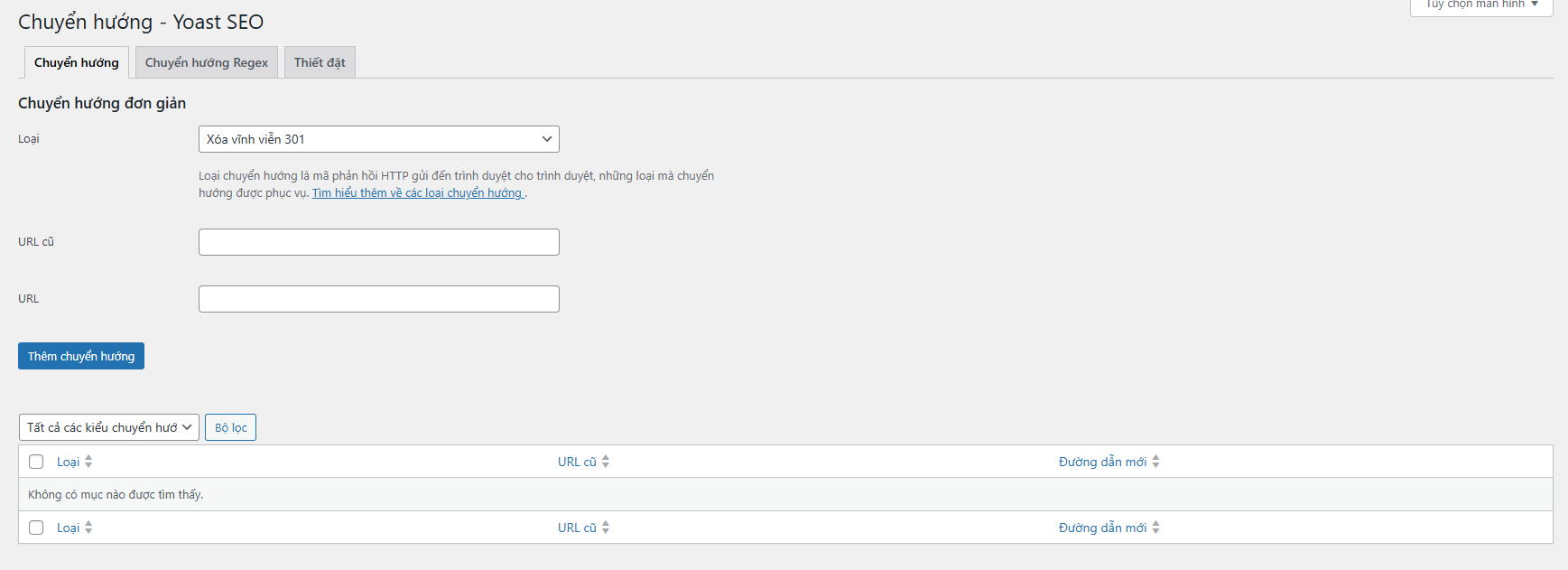Viewport: 1568px width, 570px height.
Task: Click the bottom "URL cũ" sort arrows
Action: 606,527
